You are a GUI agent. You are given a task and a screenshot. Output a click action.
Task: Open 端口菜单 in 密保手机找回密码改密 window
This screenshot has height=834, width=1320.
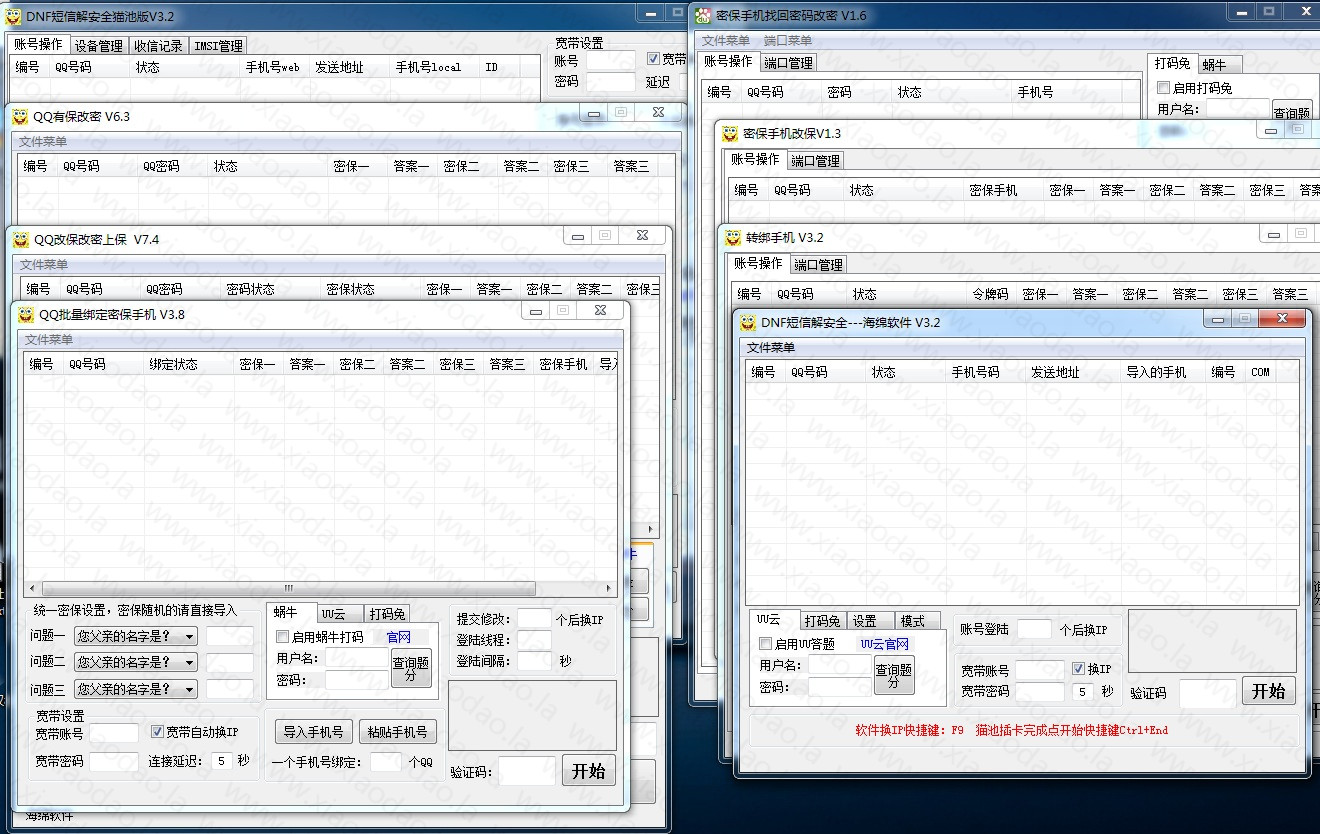tap(788, 41)
